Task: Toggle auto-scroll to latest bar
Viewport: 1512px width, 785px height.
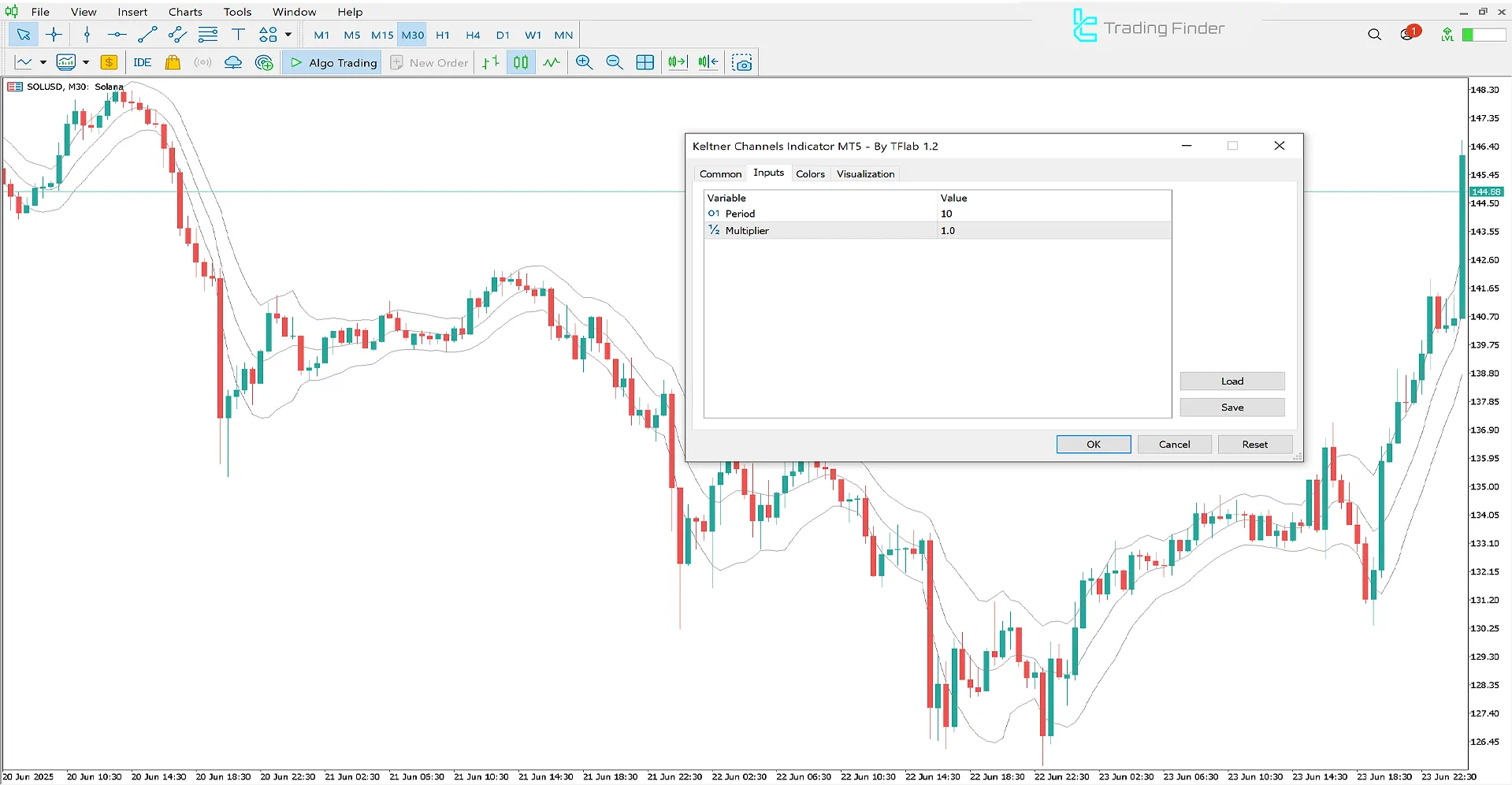Action: (x=677, y=62)
